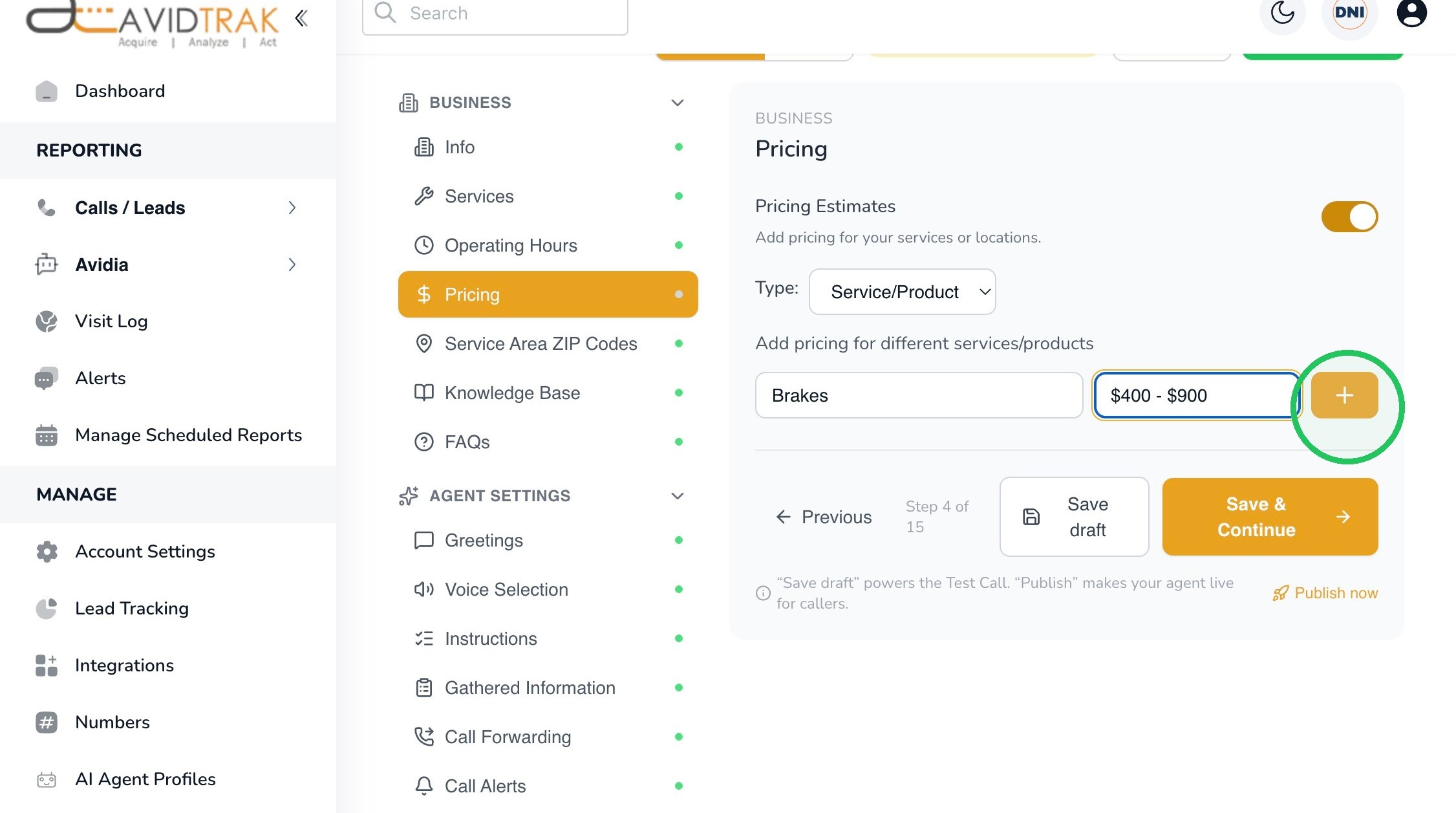Click the Numbers hash icon

[x=47, y=722]
